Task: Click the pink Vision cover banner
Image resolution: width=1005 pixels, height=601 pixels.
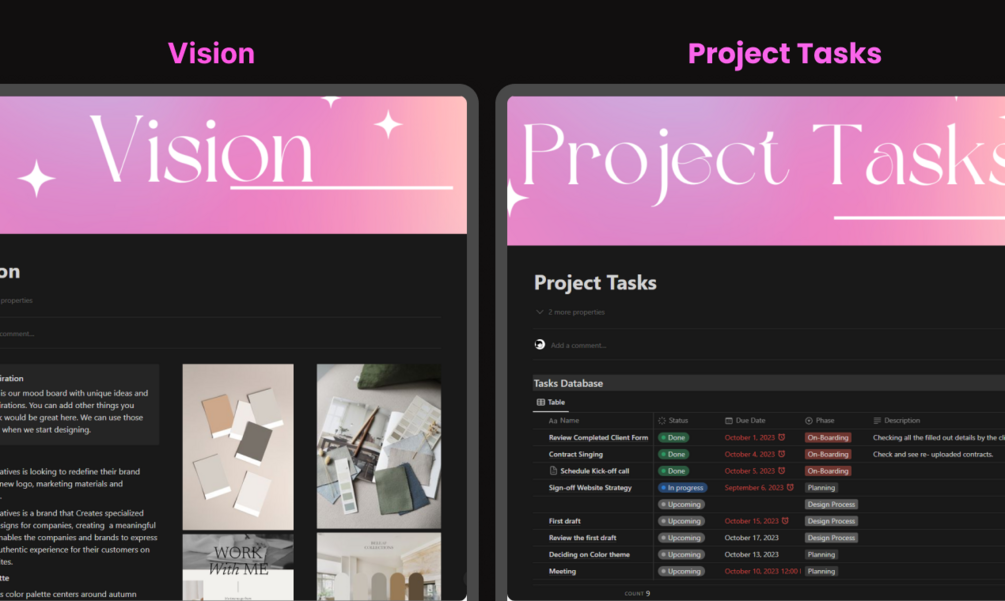Action: 233,165
